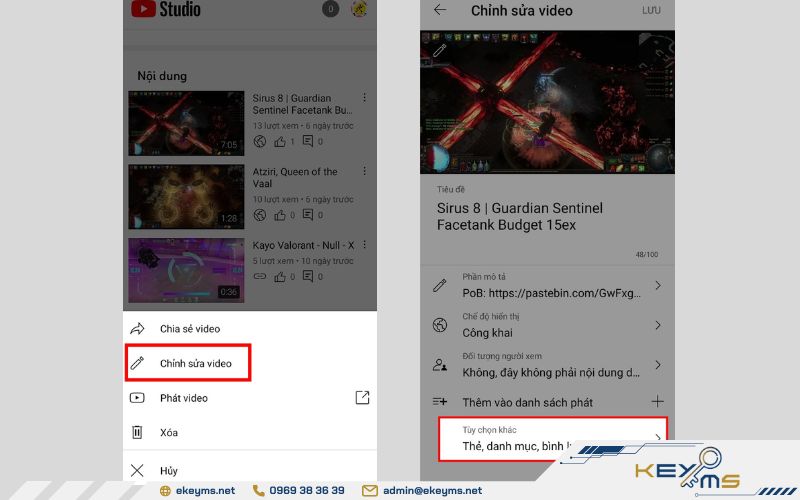Screen dimensions: 800x500
Task: Open Tùy chọn khác options row
Action: point(553,439)
